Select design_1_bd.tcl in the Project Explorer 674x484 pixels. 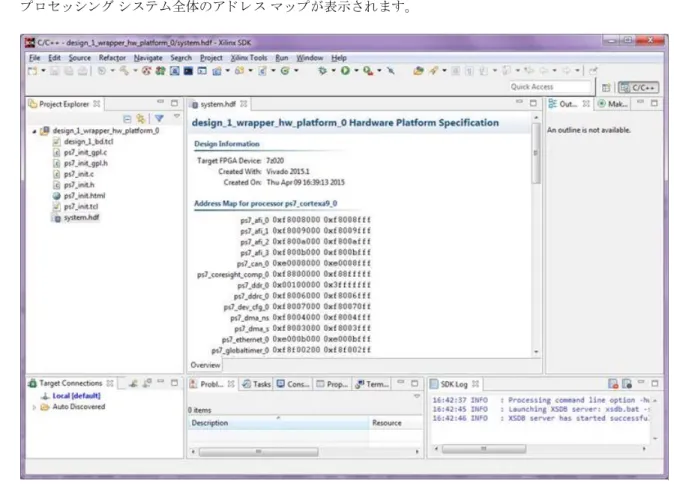tap(89, 141)
